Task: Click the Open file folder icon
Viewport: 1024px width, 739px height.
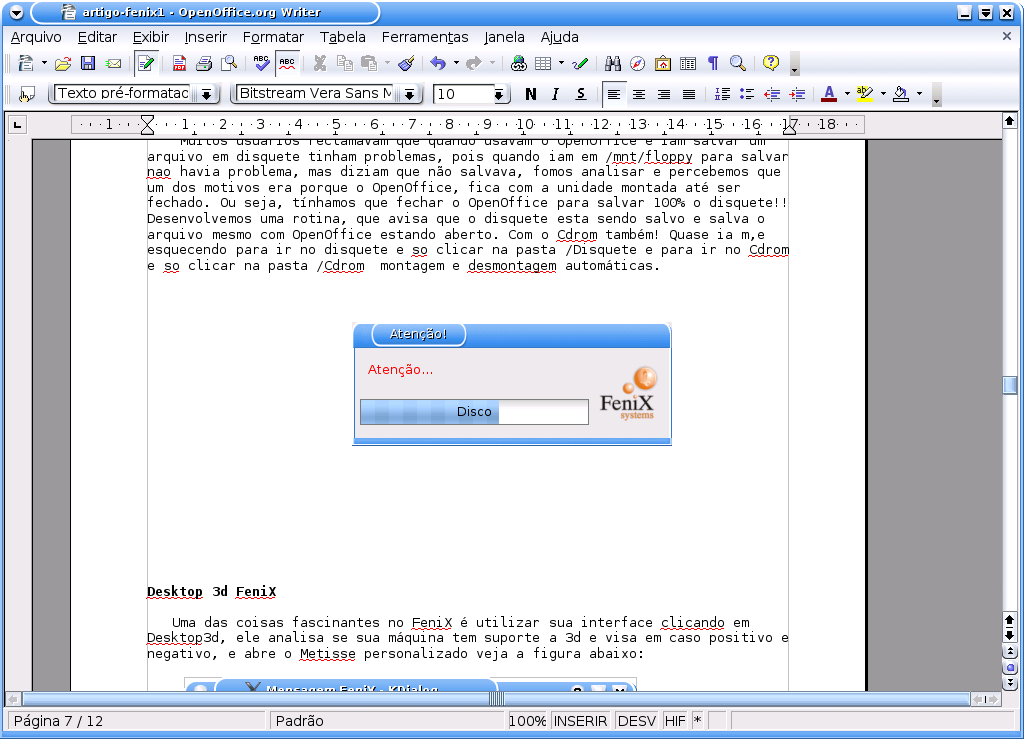Action: tap(63, 63)
